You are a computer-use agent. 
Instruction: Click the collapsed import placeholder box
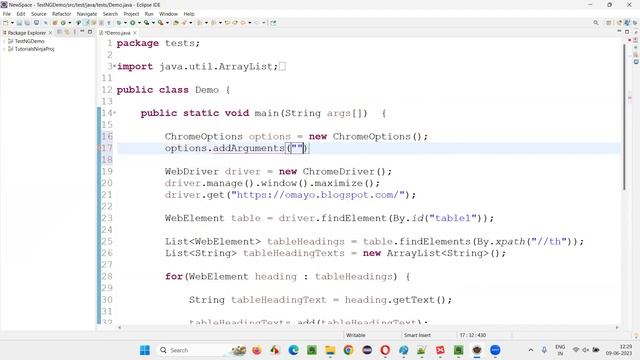(282, 66)
